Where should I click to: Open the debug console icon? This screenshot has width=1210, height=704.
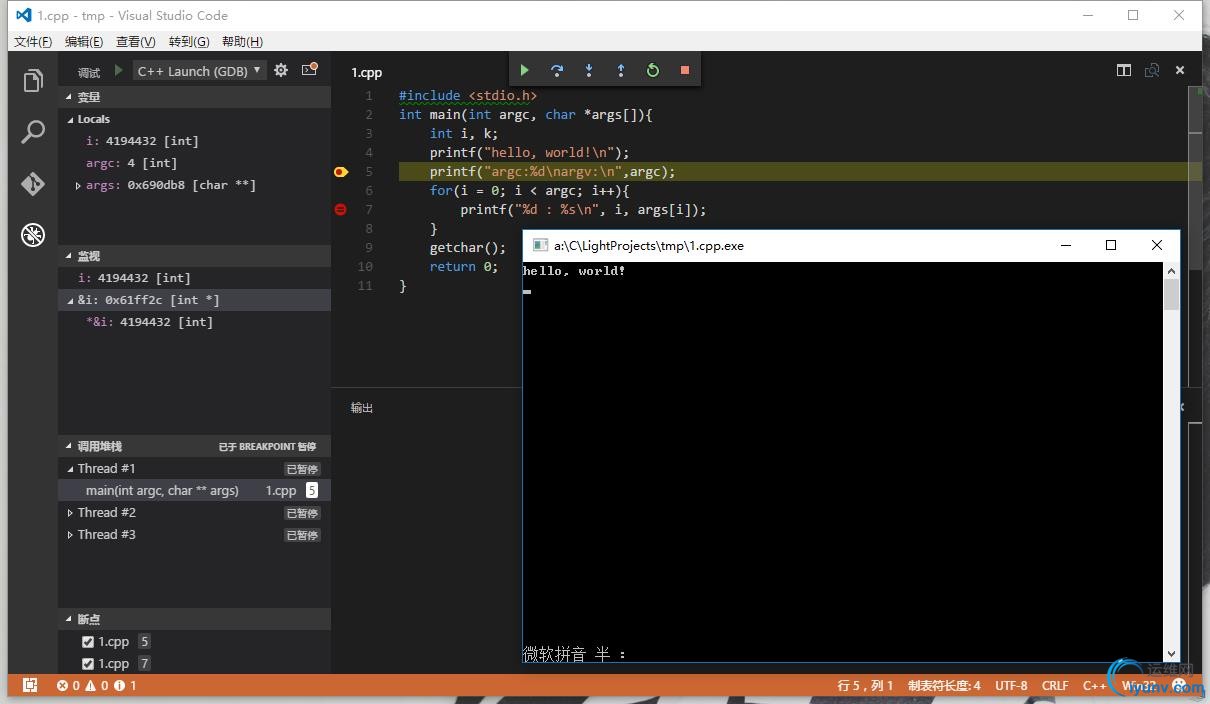309,70
